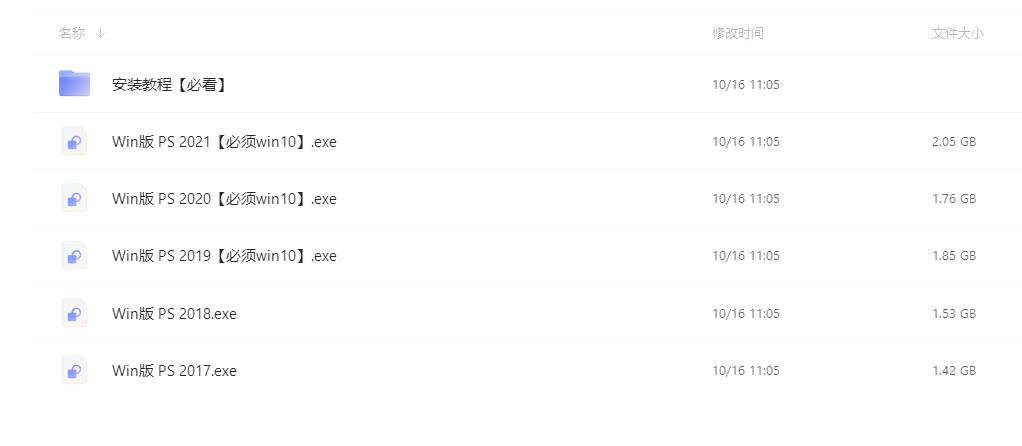This screenshot has width=1022, height=446.
Task: Click the 2.05 GB size of PS 2021
Action: click(x=954, y=141)
